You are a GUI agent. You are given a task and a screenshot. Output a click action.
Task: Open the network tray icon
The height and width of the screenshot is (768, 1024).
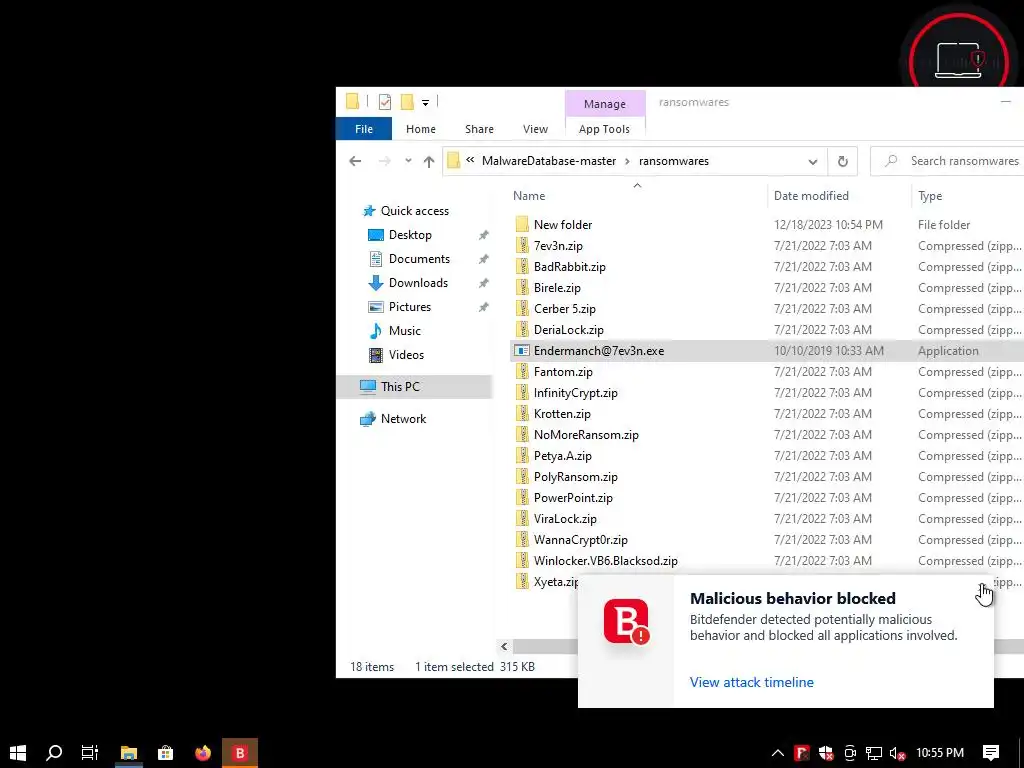874,754
